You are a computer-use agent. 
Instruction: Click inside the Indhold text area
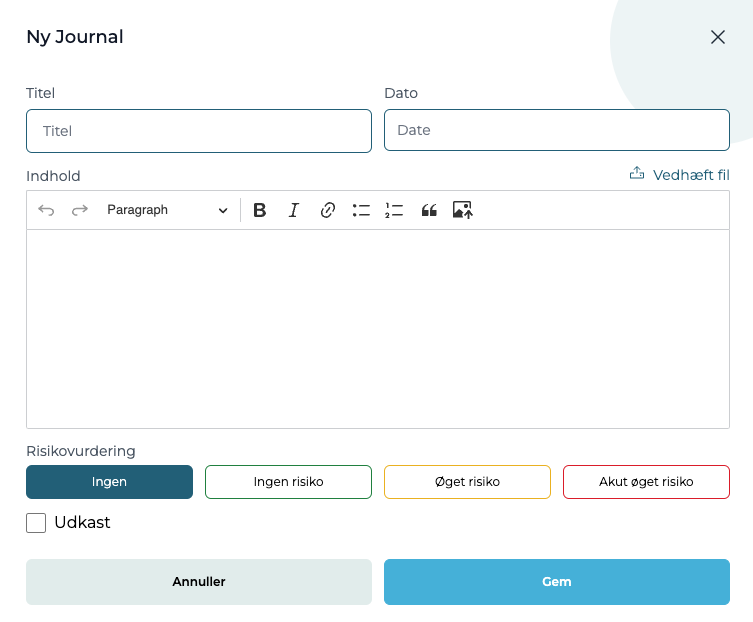(378, 329)
